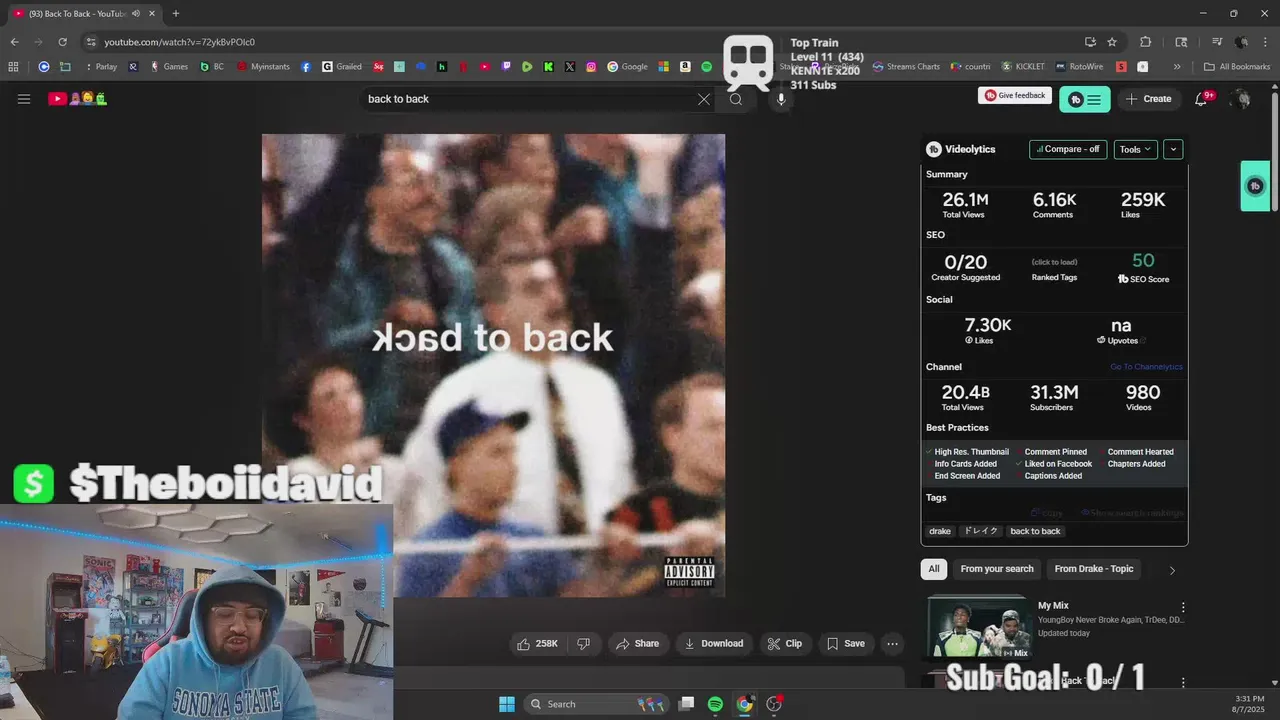1280x720 pixels.
Task: Open the Myinstants bookmark
Action: 263,67
